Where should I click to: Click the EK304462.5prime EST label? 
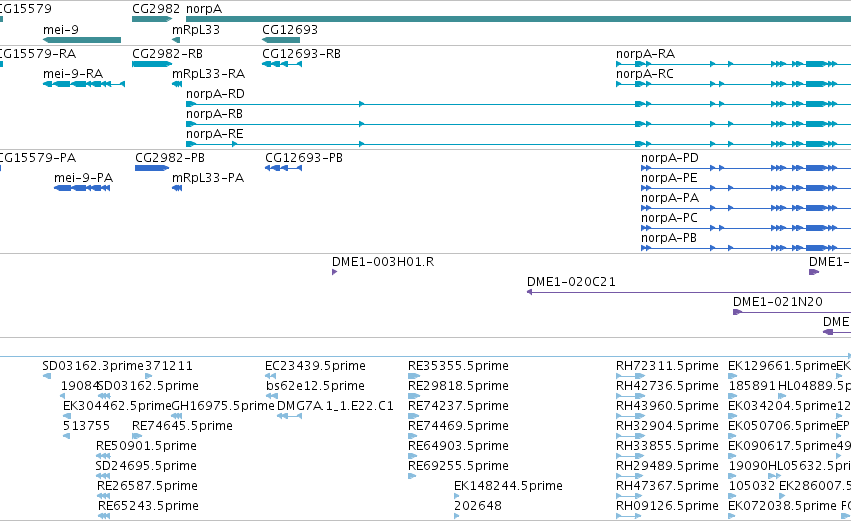point(117,406)
